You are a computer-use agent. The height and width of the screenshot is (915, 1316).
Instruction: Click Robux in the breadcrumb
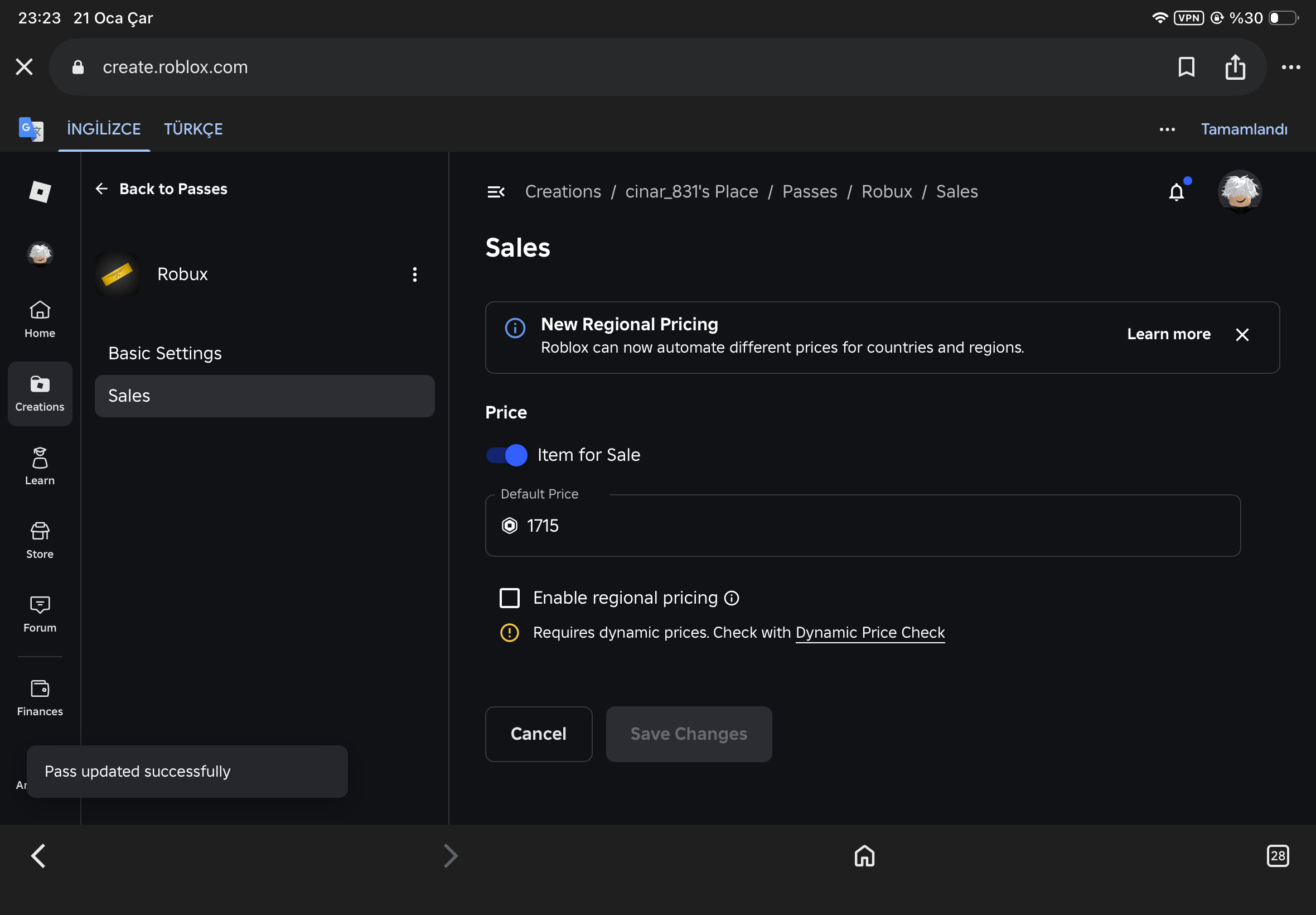(887, 191)
